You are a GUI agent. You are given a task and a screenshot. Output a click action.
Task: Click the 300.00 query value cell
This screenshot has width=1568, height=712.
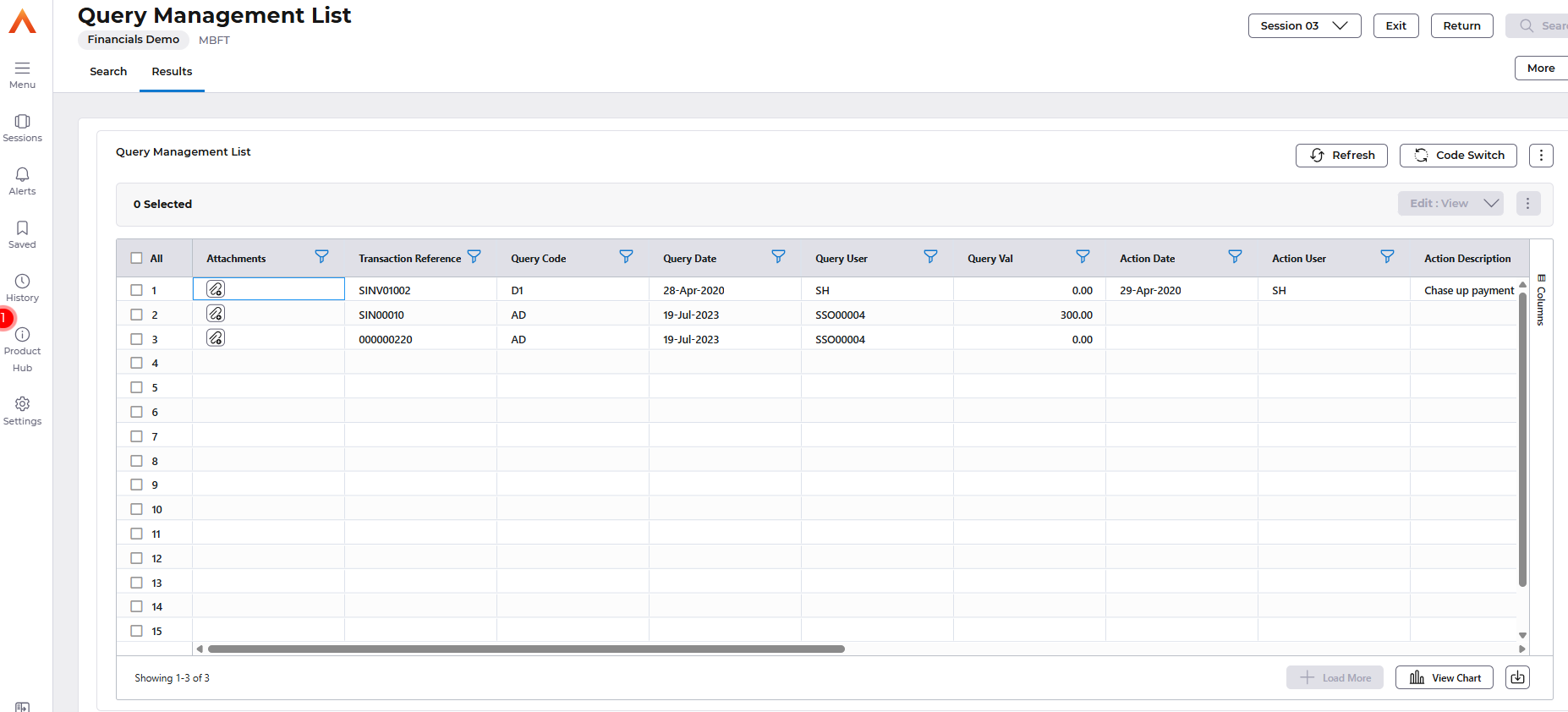[x=1029, y=315]
